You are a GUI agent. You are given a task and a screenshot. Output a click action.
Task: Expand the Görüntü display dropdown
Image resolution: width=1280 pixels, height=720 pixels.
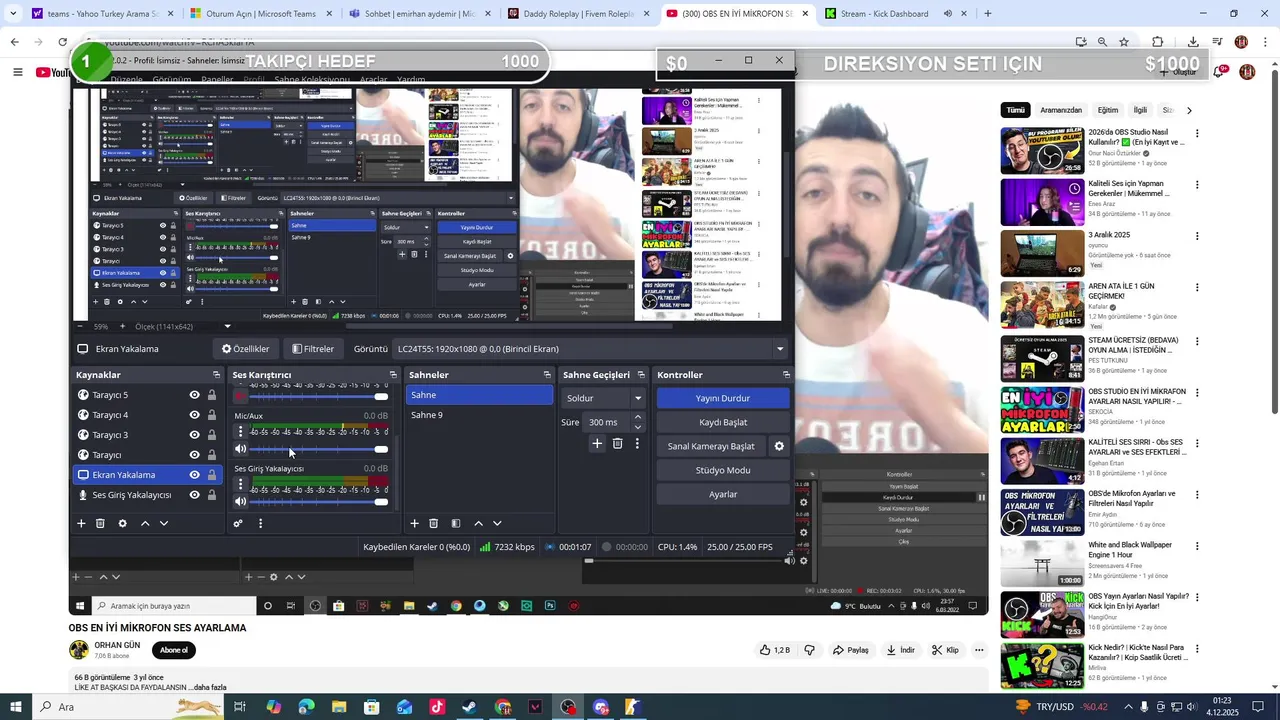(780, 349)
